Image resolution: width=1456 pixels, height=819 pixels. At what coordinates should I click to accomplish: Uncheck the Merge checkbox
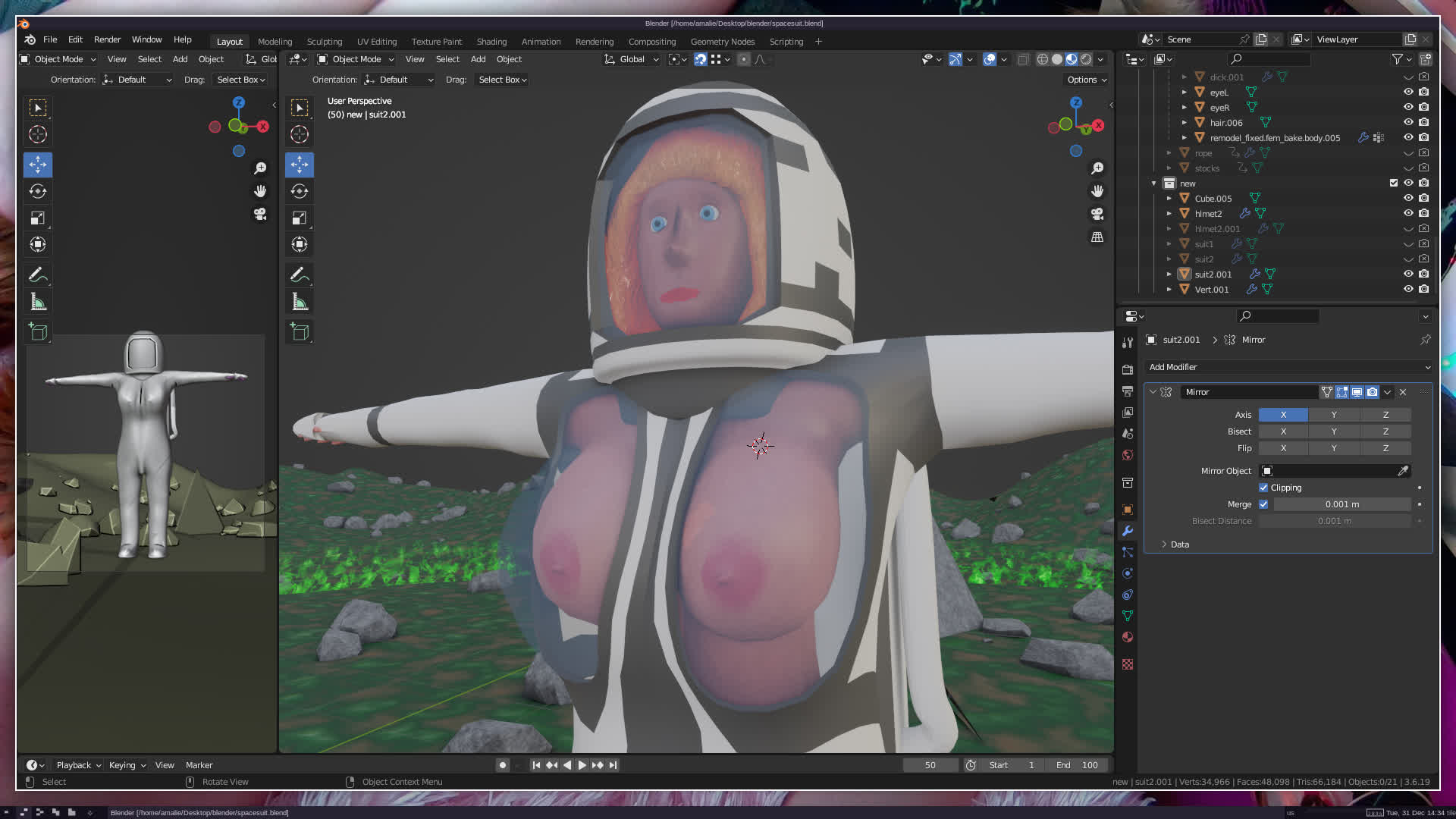click(x=1263, y=504)
